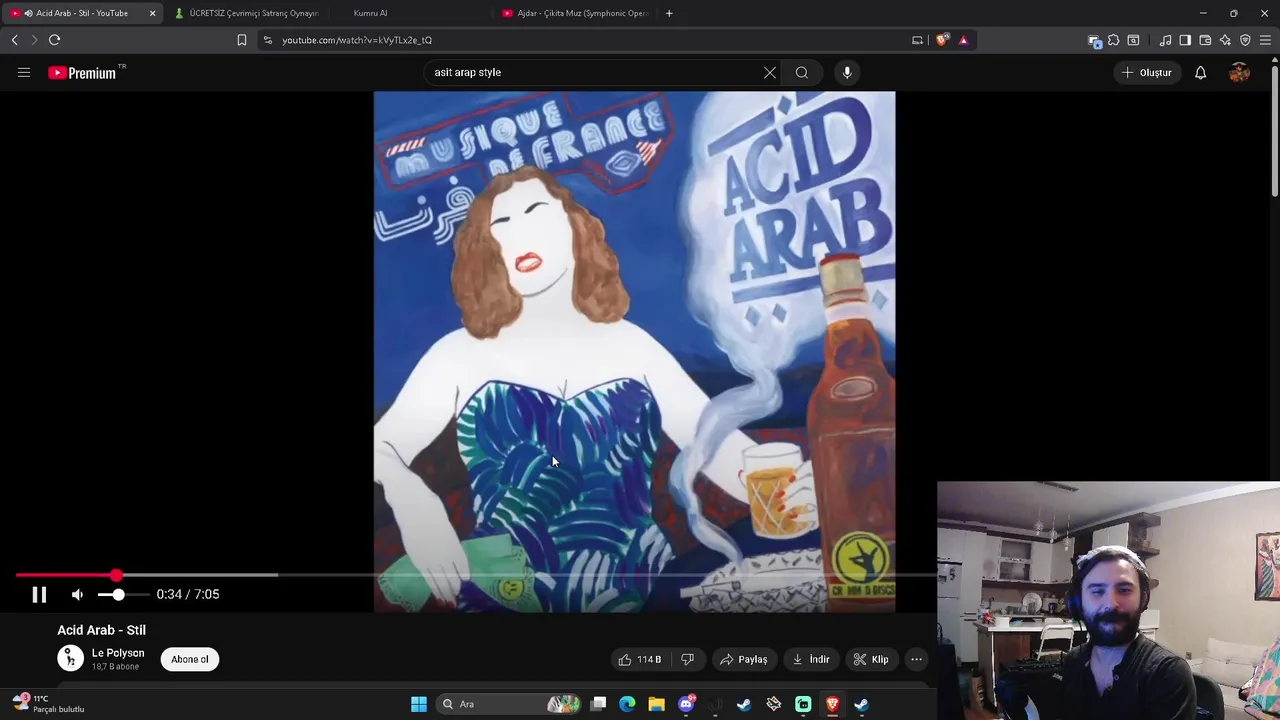Open the browser main menu

coord(1266,40)
